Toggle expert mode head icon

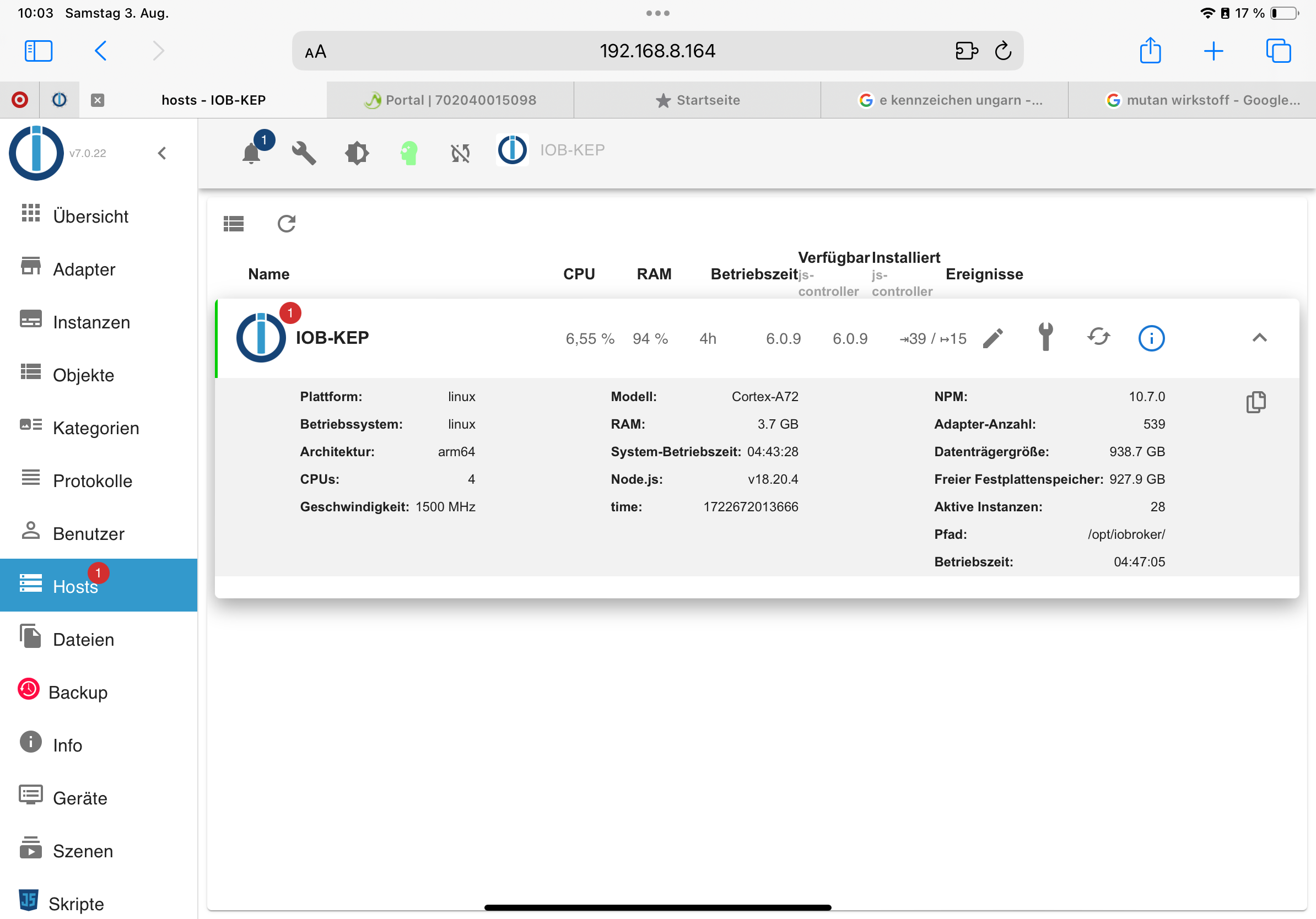point(409,153)
